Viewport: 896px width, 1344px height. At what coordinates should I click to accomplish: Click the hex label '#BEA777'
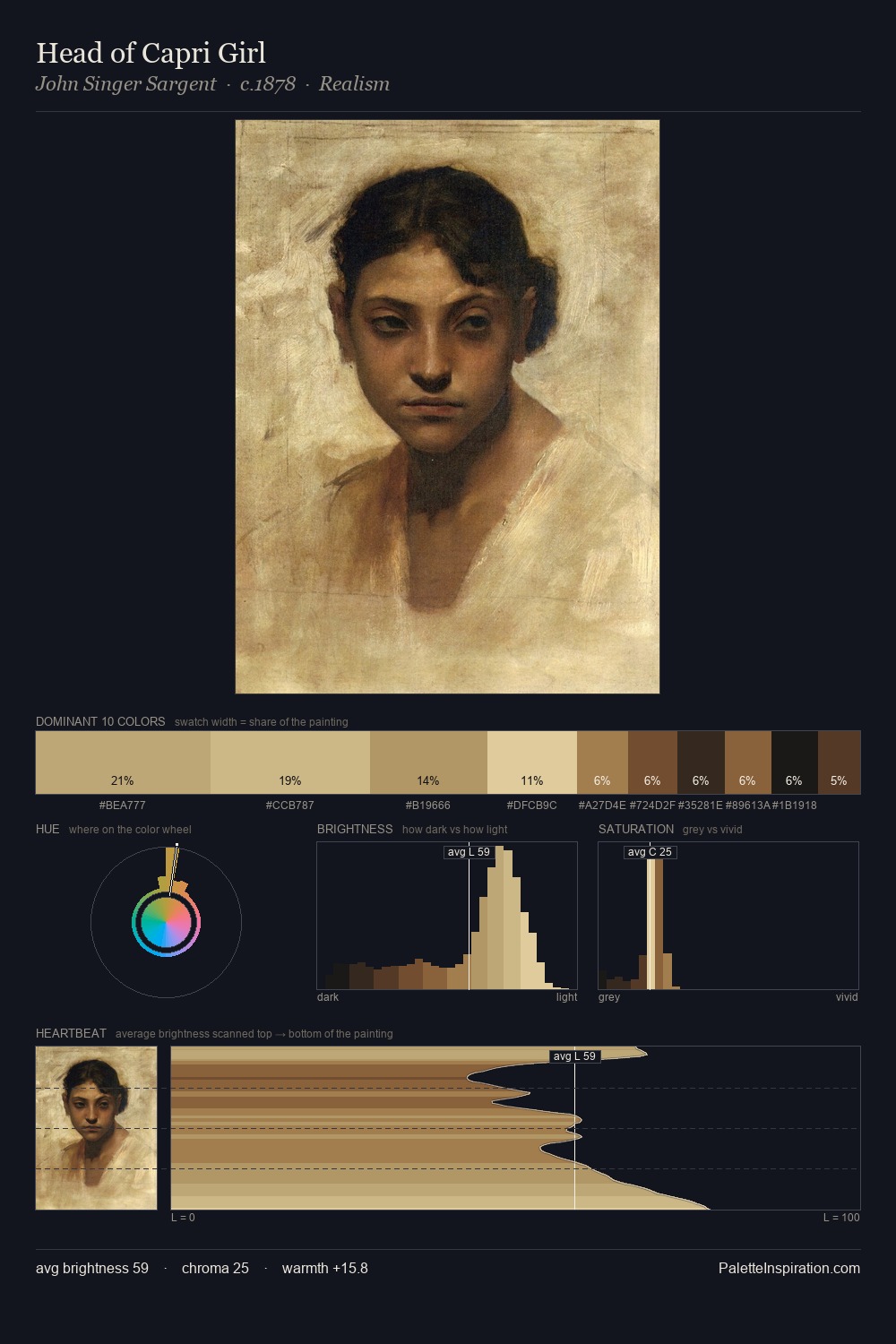coord(123,805)
